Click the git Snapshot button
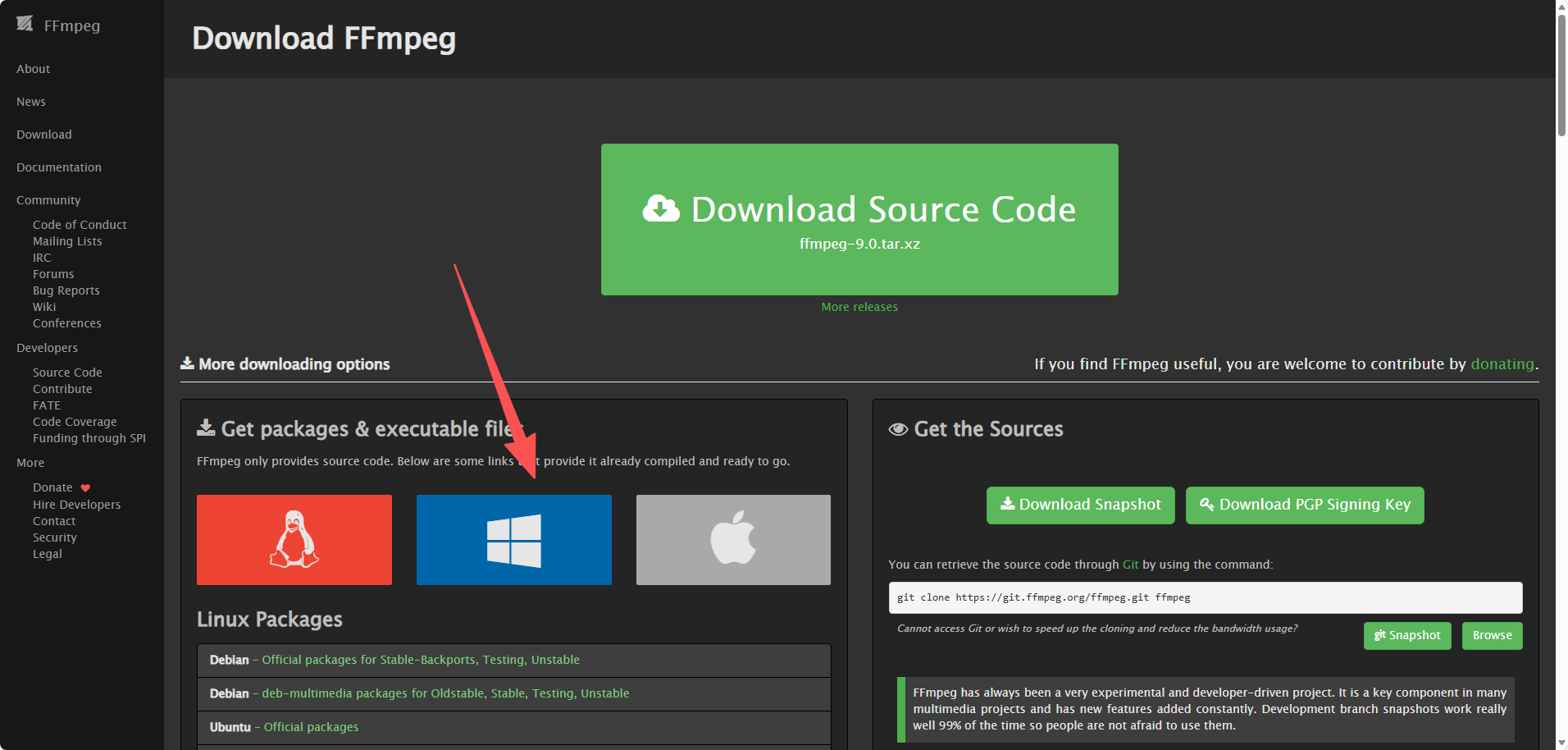 click(x=1407, y=635)
